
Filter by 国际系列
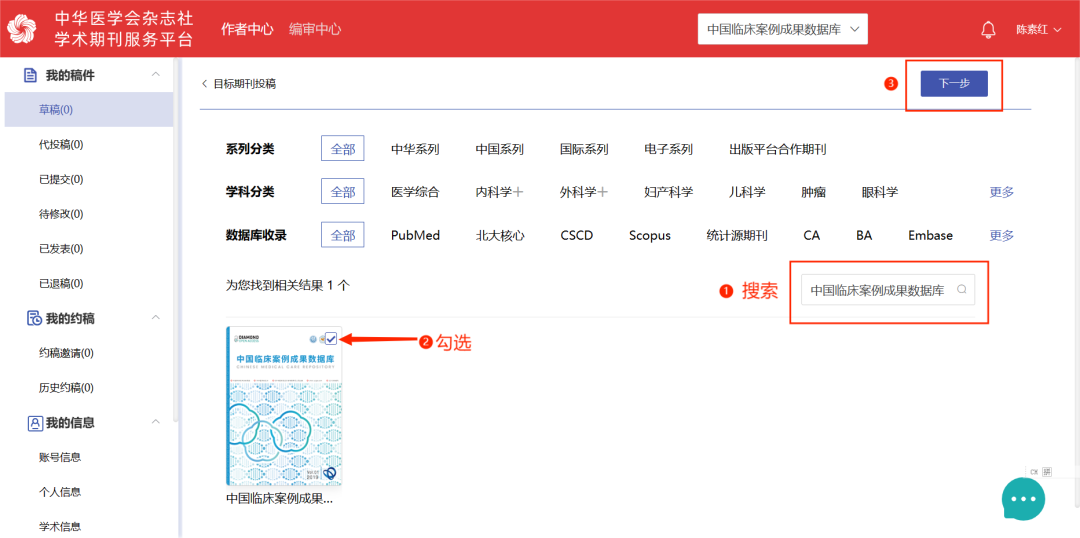(x=584, y=149)
